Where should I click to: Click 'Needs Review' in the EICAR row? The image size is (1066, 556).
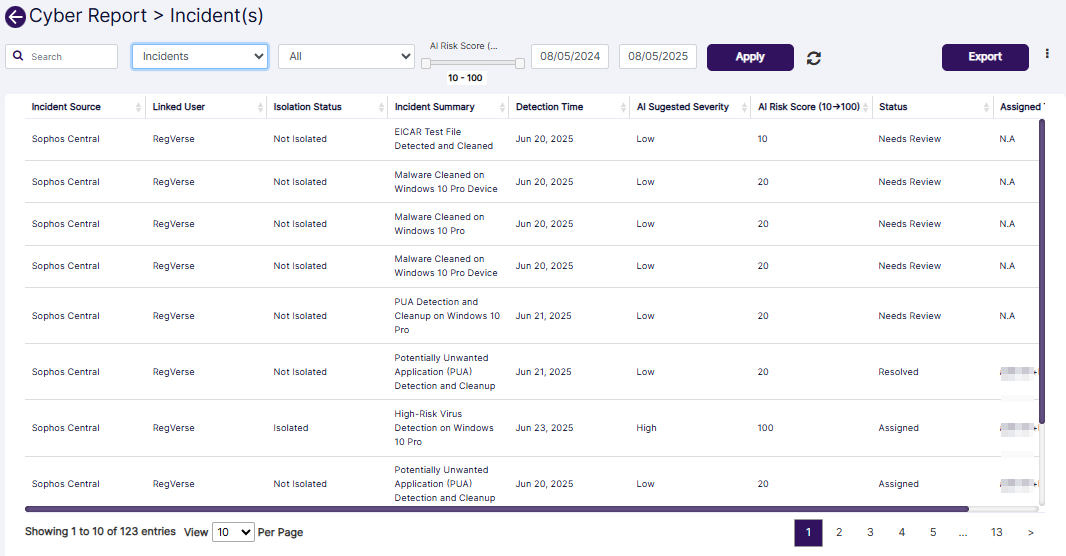(x=910, y=139)
